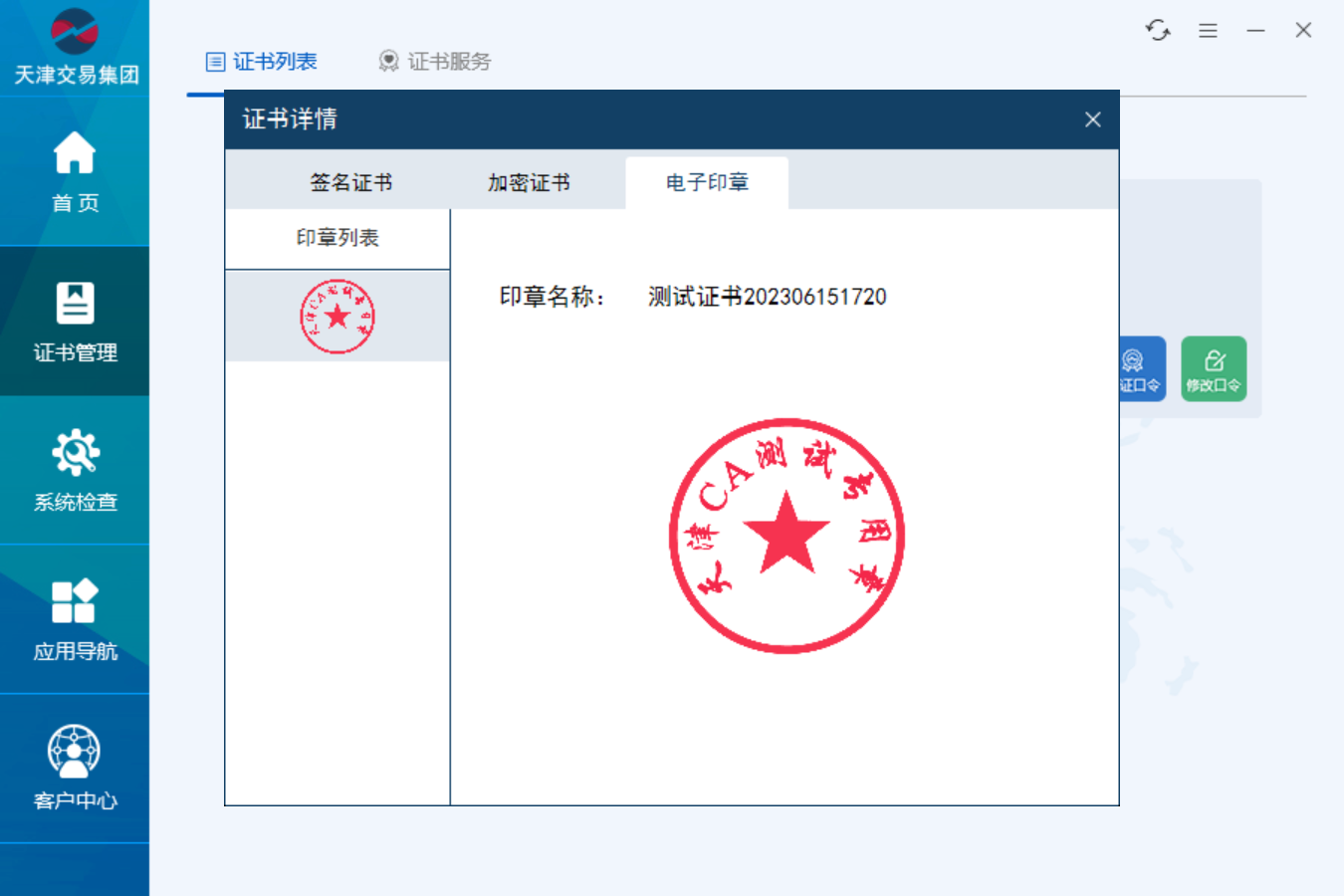
Task: Open the 证书列表 tab
Action: click(x=262, y=62)
